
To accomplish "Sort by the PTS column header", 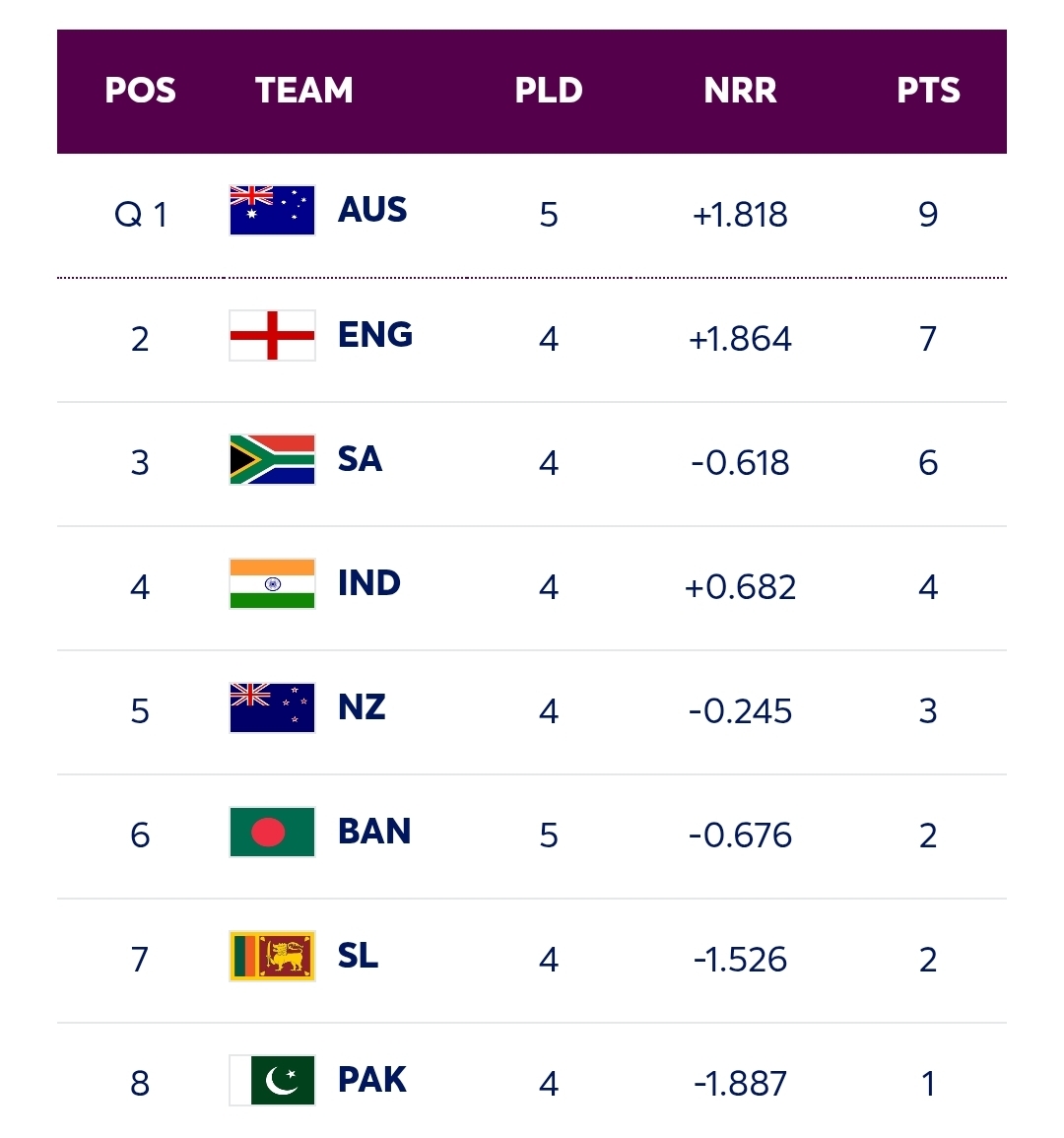I will tap(928, 91).
